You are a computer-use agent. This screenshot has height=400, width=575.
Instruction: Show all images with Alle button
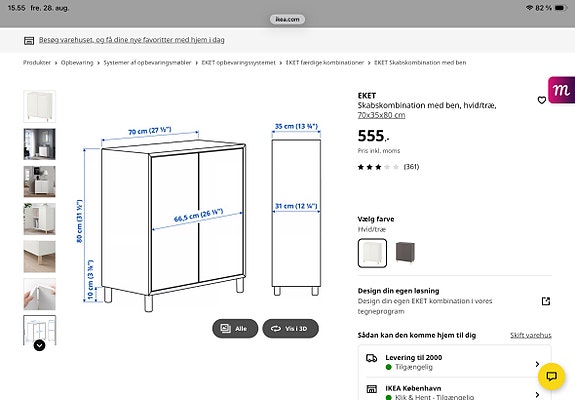click(x=235, y=329)
